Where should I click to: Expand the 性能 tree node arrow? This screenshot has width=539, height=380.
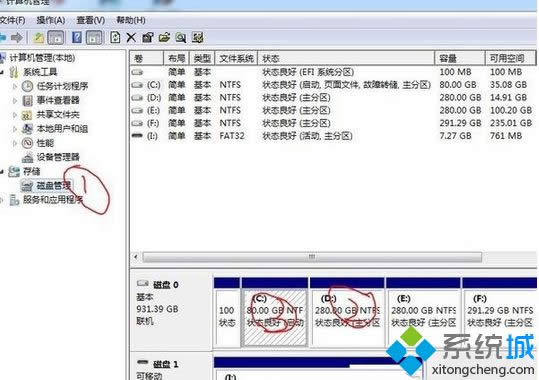[x=15, y=143]
